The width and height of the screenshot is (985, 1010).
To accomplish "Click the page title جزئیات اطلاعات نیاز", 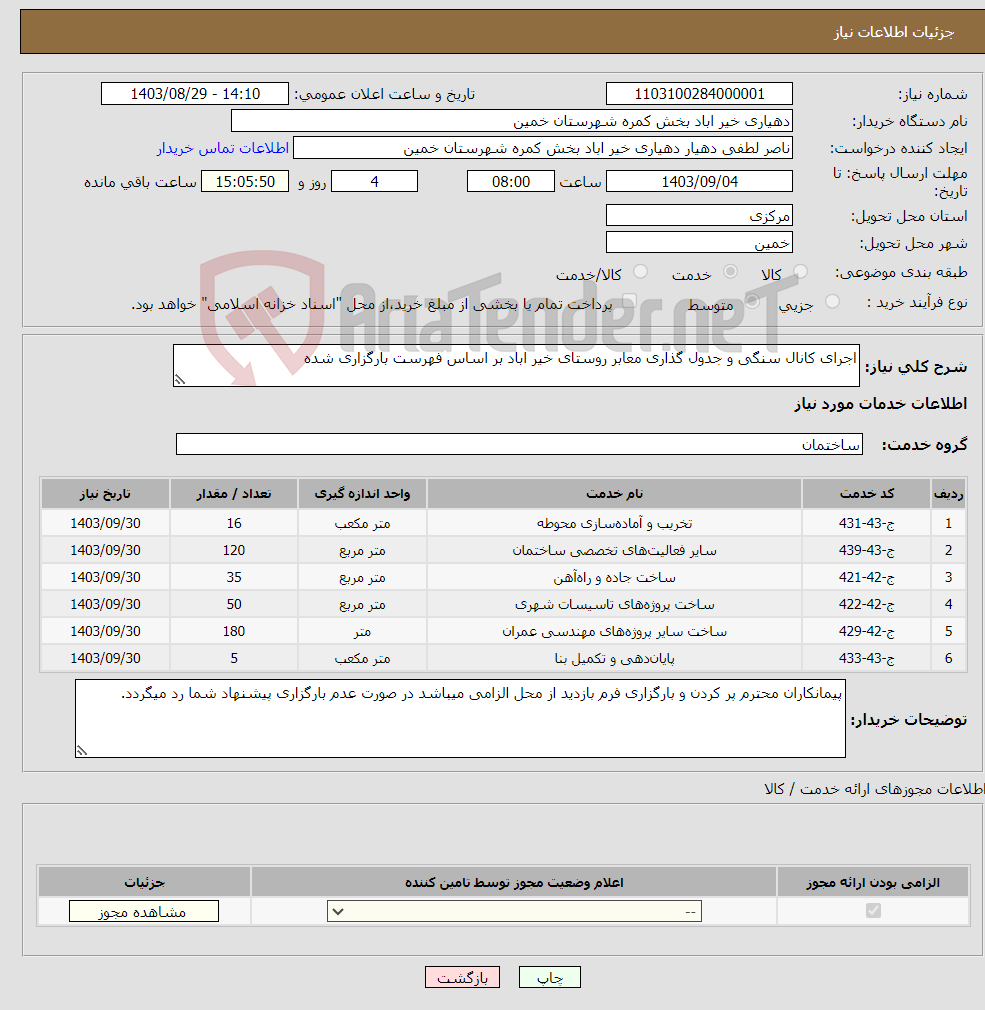I will point(894,32).
